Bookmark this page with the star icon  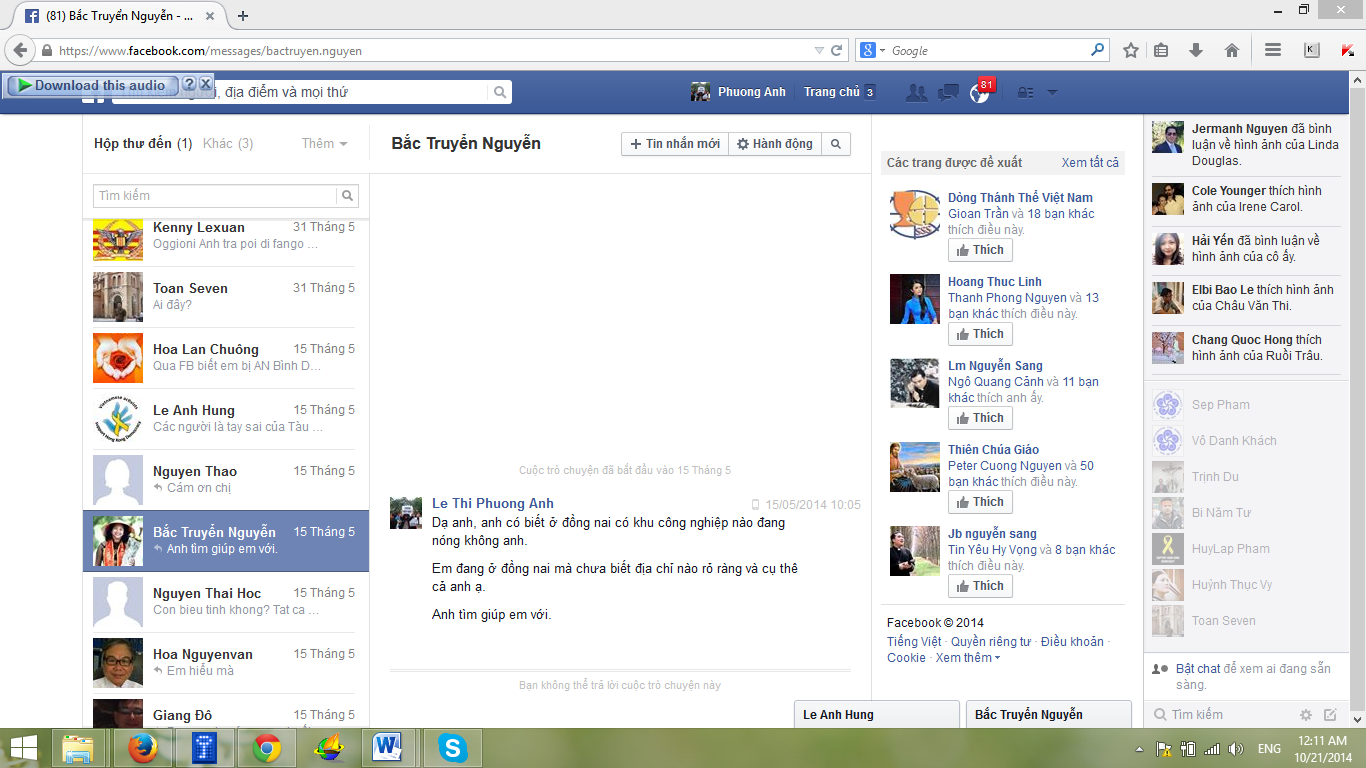[x=1131, y=50]
